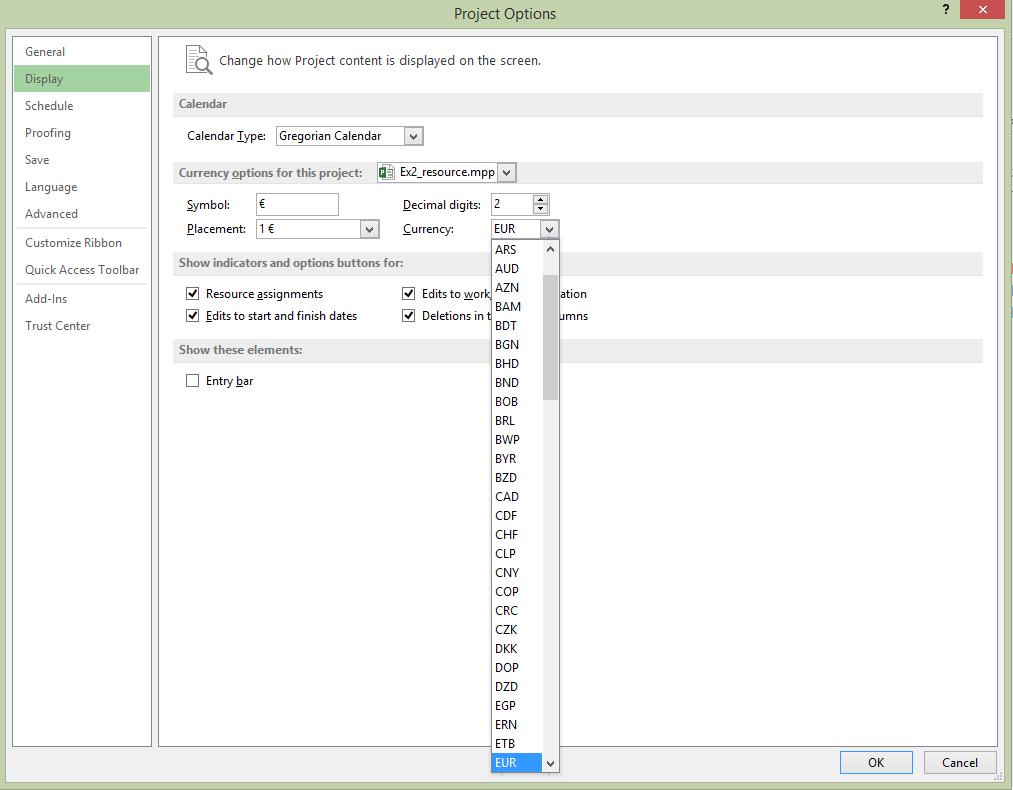Screen dimensions: 1013x790
Task: Open Advanced options
Action: 82,214
